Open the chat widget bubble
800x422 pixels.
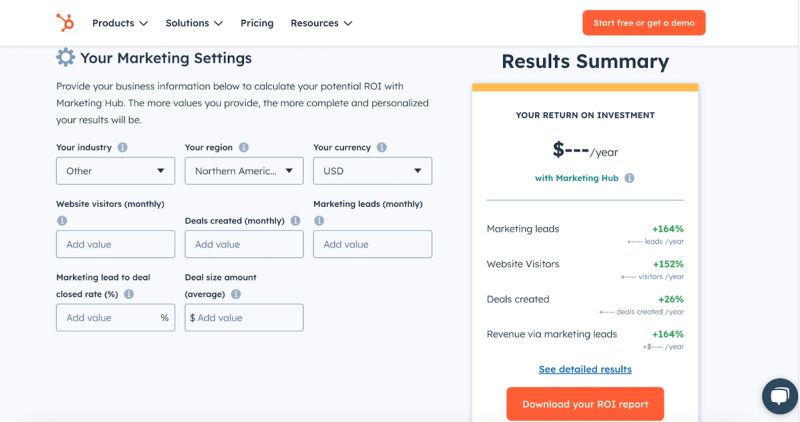pos(779,396)
